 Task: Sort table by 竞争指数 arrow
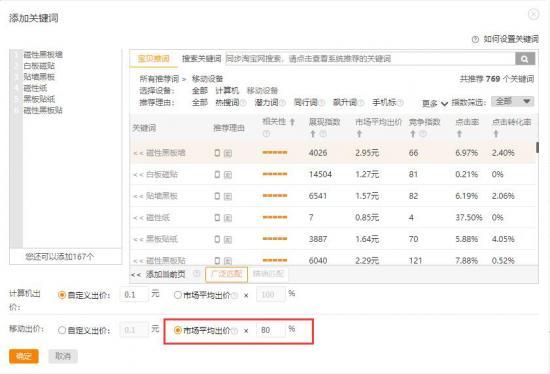[x=412, y=134]
